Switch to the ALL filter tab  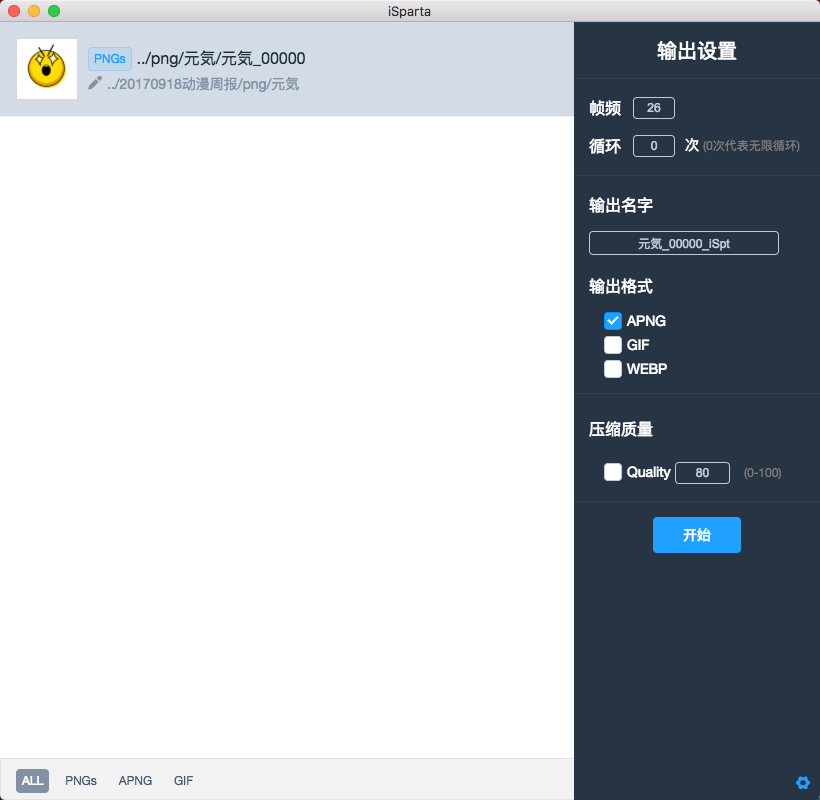click(32, 781)
